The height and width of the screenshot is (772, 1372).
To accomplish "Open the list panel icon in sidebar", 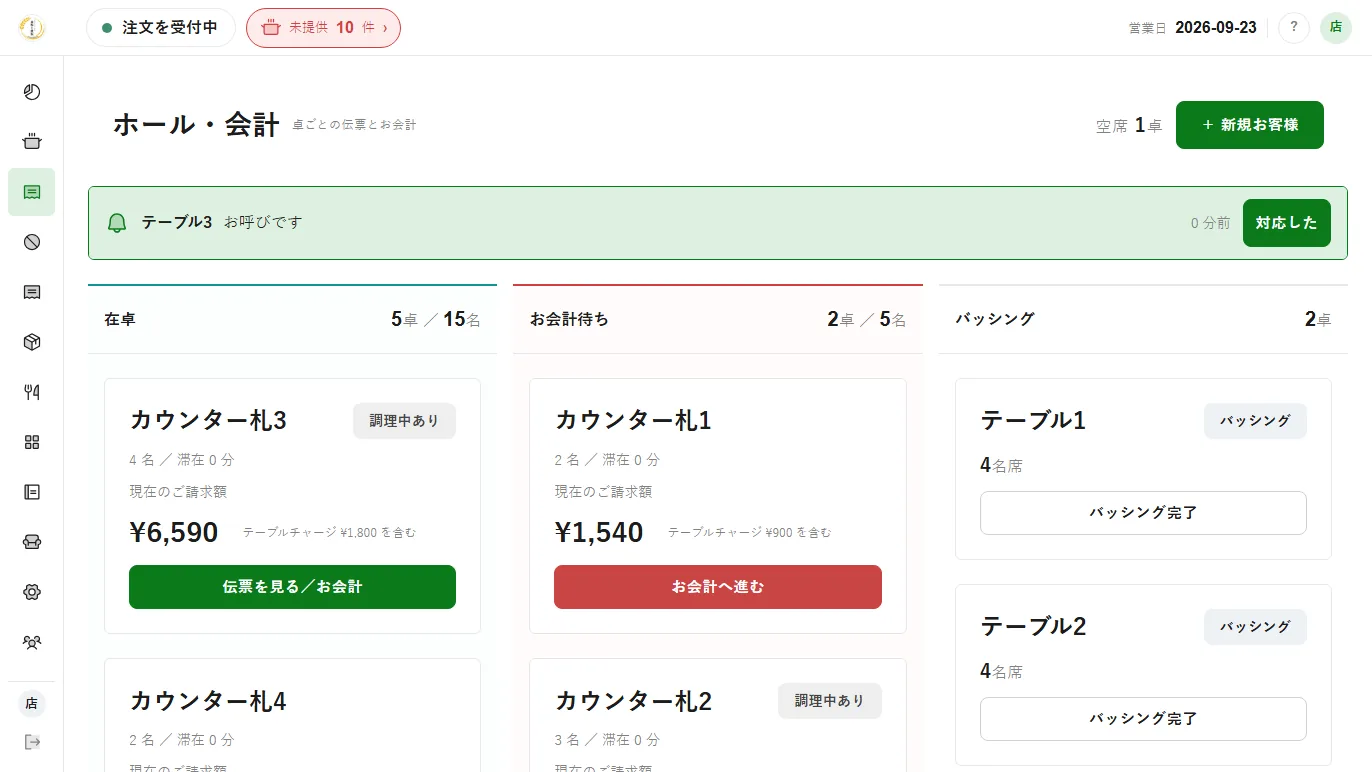I will coord(32,492).
